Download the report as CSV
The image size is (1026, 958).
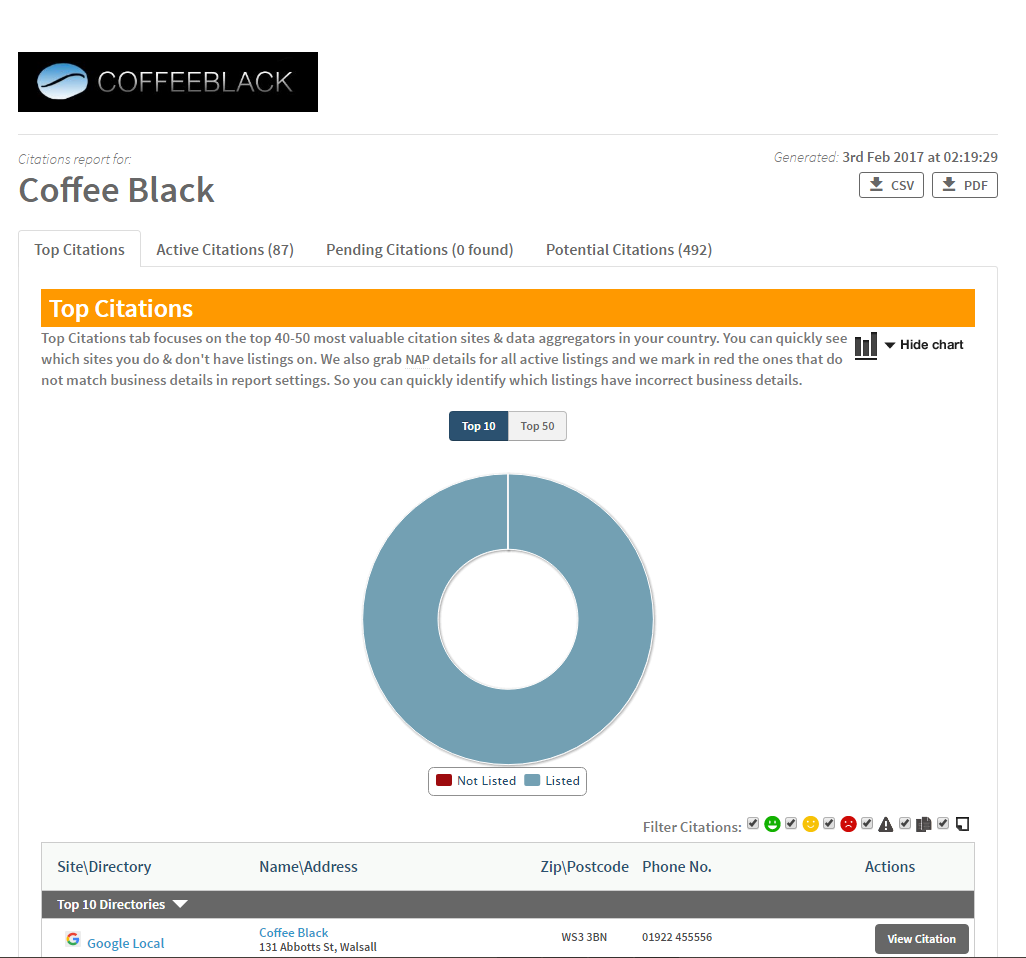point(891,185)
